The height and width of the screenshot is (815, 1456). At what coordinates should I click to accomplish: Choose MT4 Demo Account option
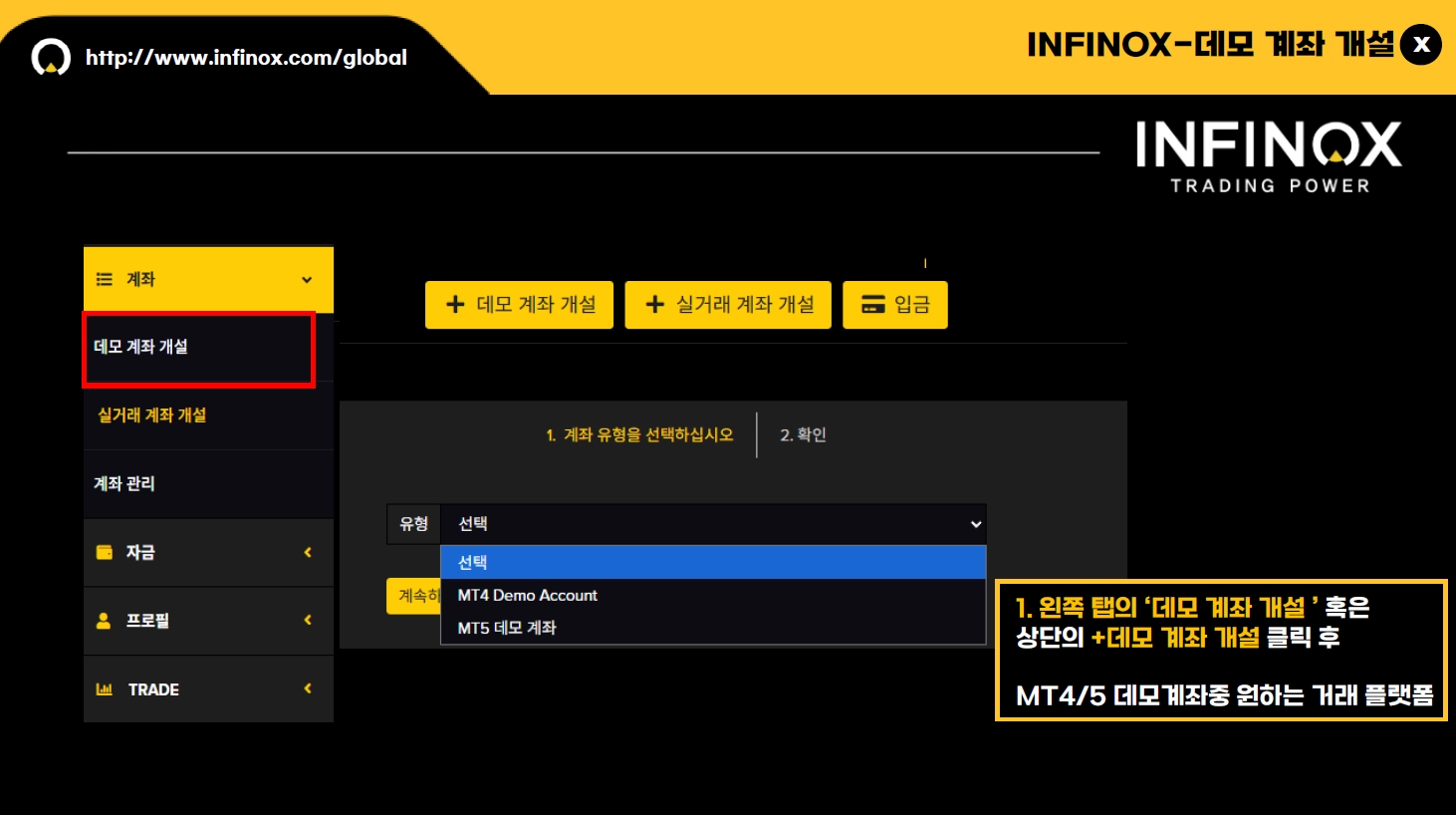(x=713, y=596)
